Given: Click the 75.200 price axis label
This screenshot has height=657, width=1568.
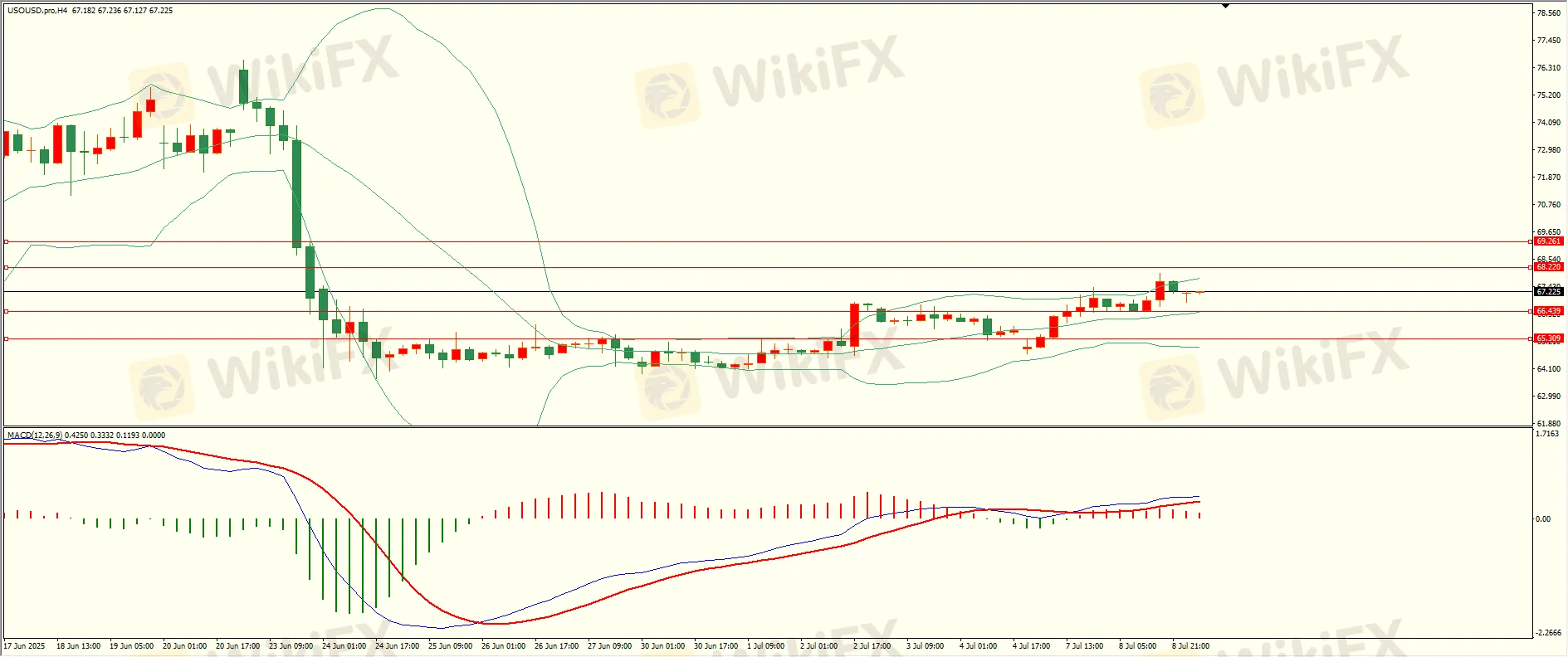Looking at the screenshot, I should click(x=1549, y=95).
